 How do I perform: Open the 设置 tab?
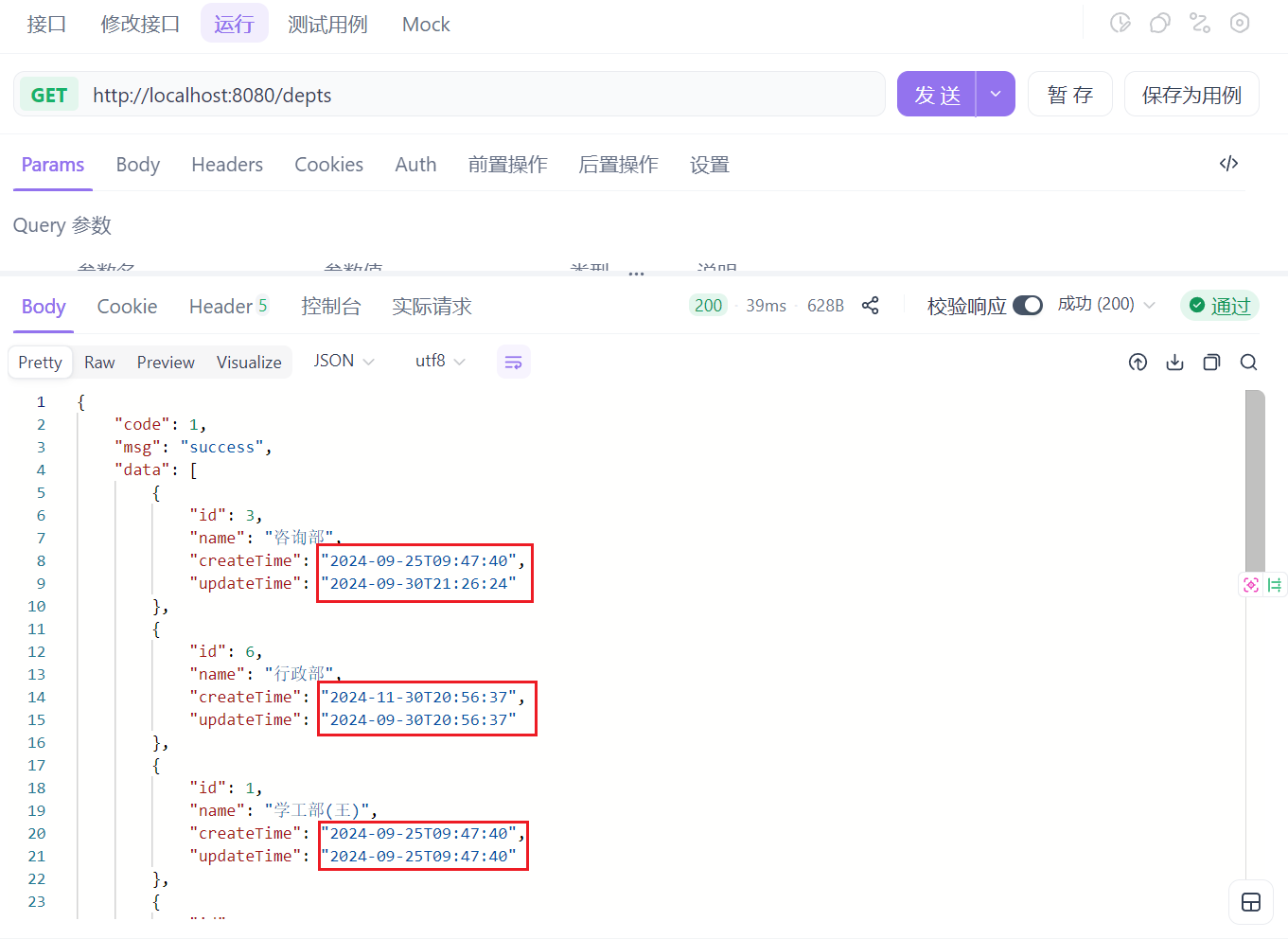pos(709,165)
